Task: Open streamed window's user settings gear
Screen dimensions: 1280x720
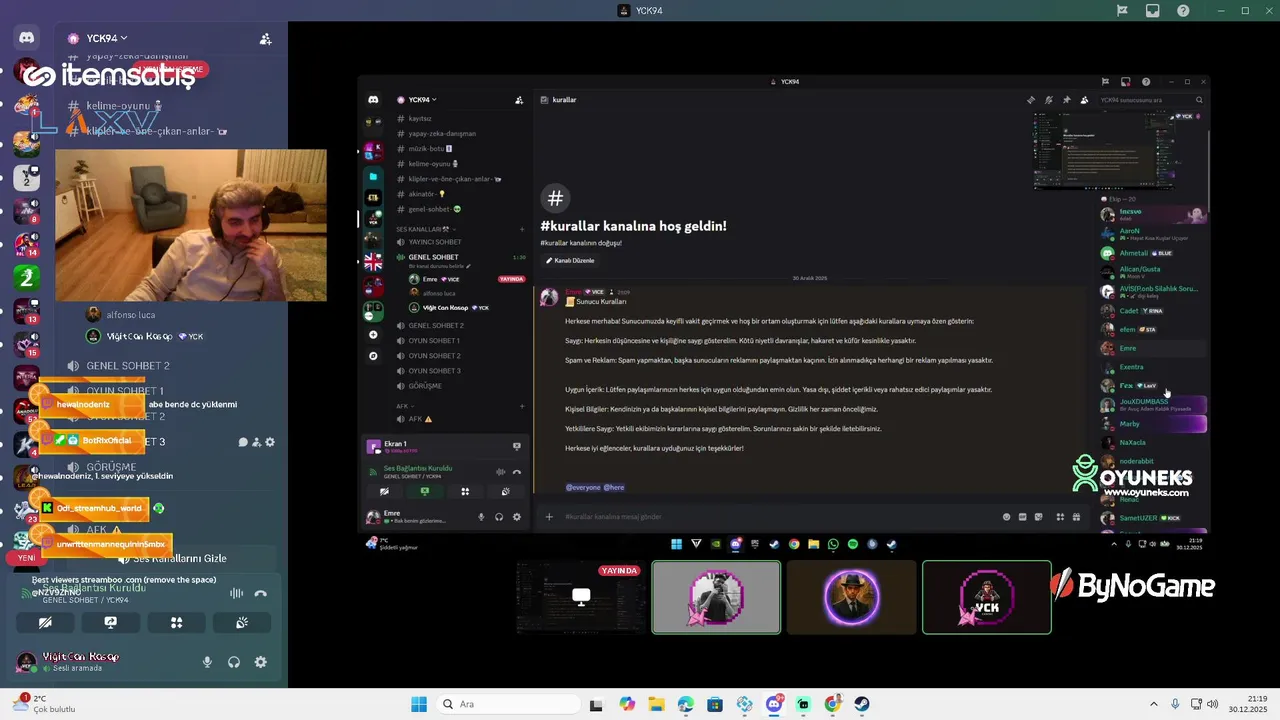Action: click(x=517, y=517)
